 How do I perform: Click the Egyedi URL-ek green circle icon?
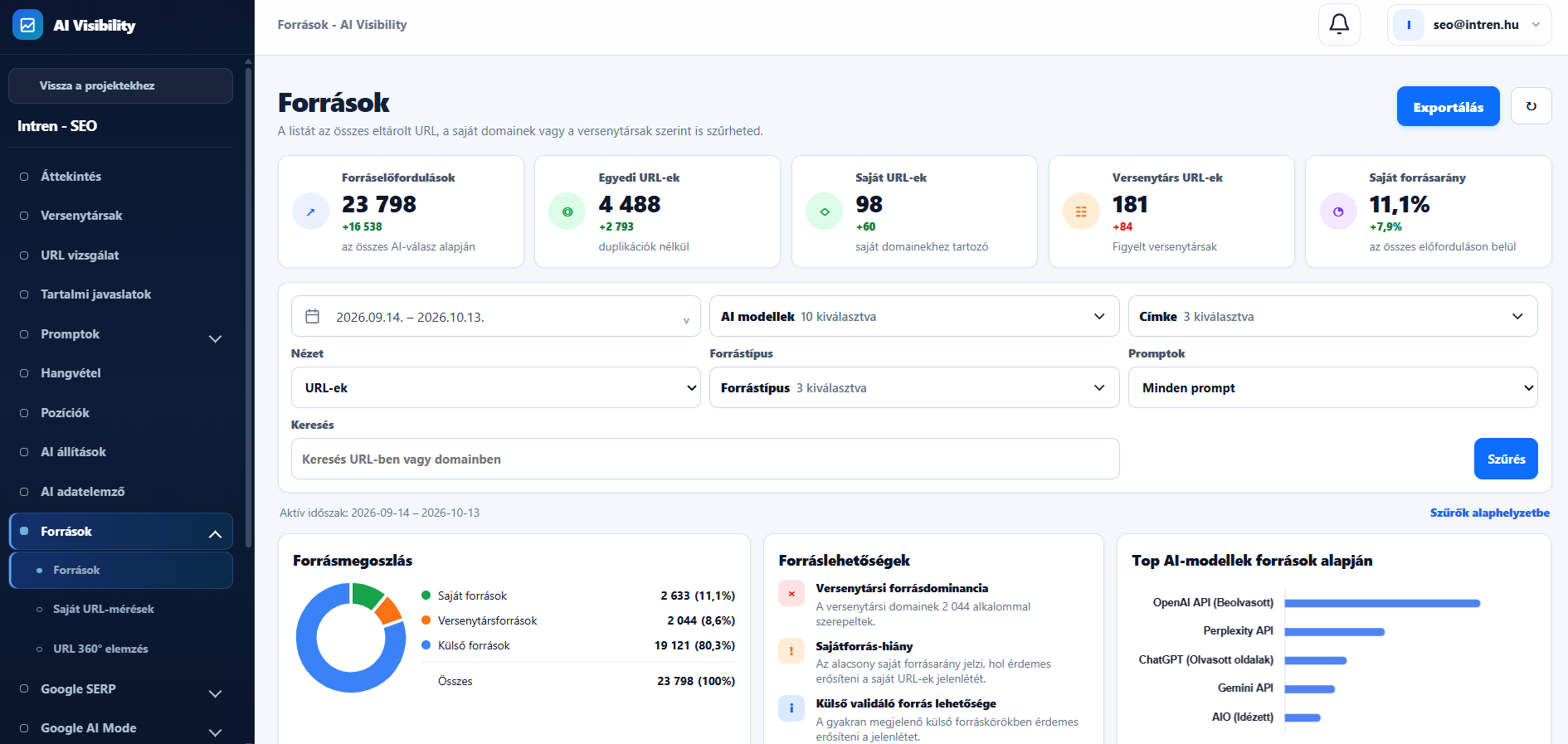point(567,212)
